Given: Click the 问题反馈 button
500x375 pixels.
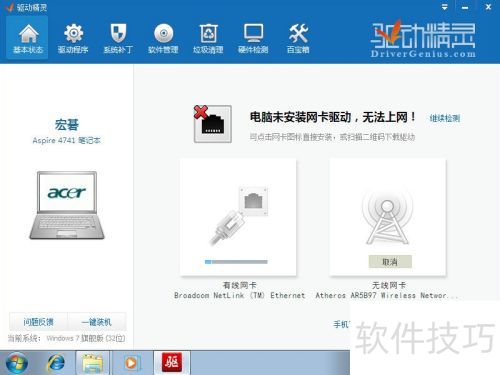Looking at the screenshot, I should (x=38, y=322).
